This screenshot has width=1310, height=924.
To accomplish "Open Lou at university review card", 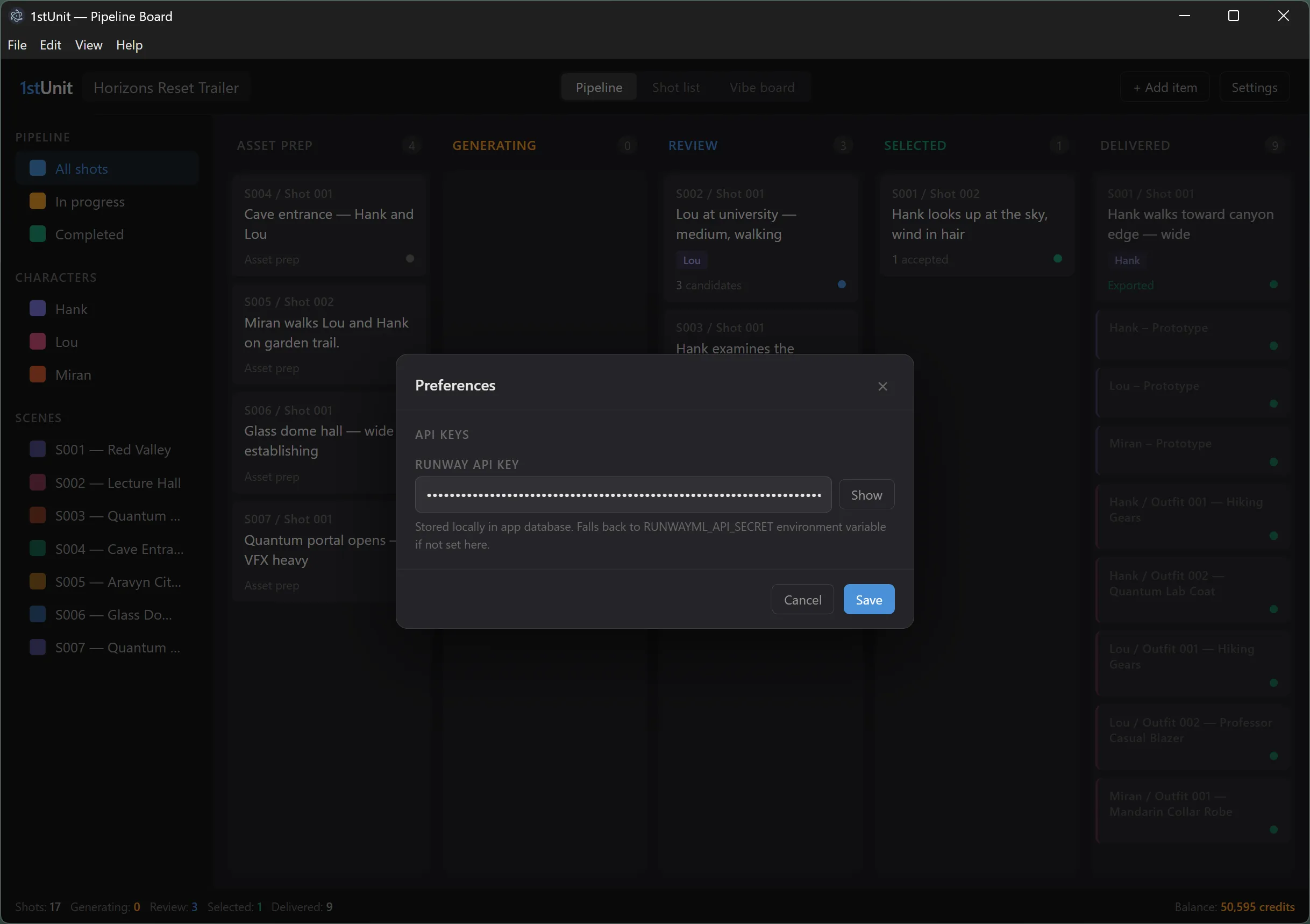I will 760,239.
